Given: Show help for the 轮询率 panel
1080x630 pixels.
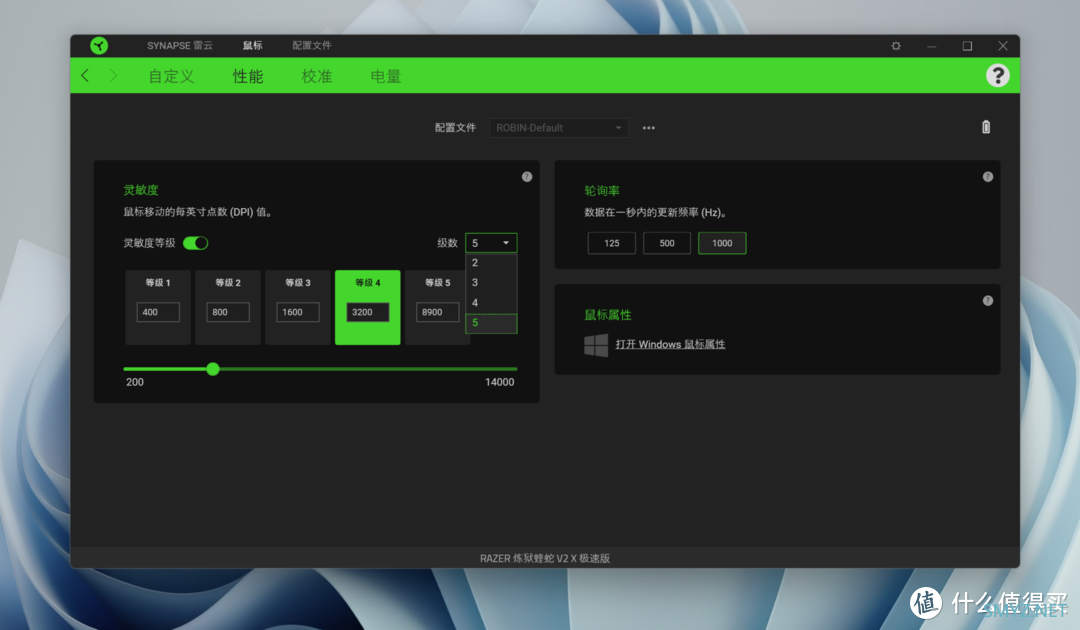Looking at the screenshot, I should 988,177.
